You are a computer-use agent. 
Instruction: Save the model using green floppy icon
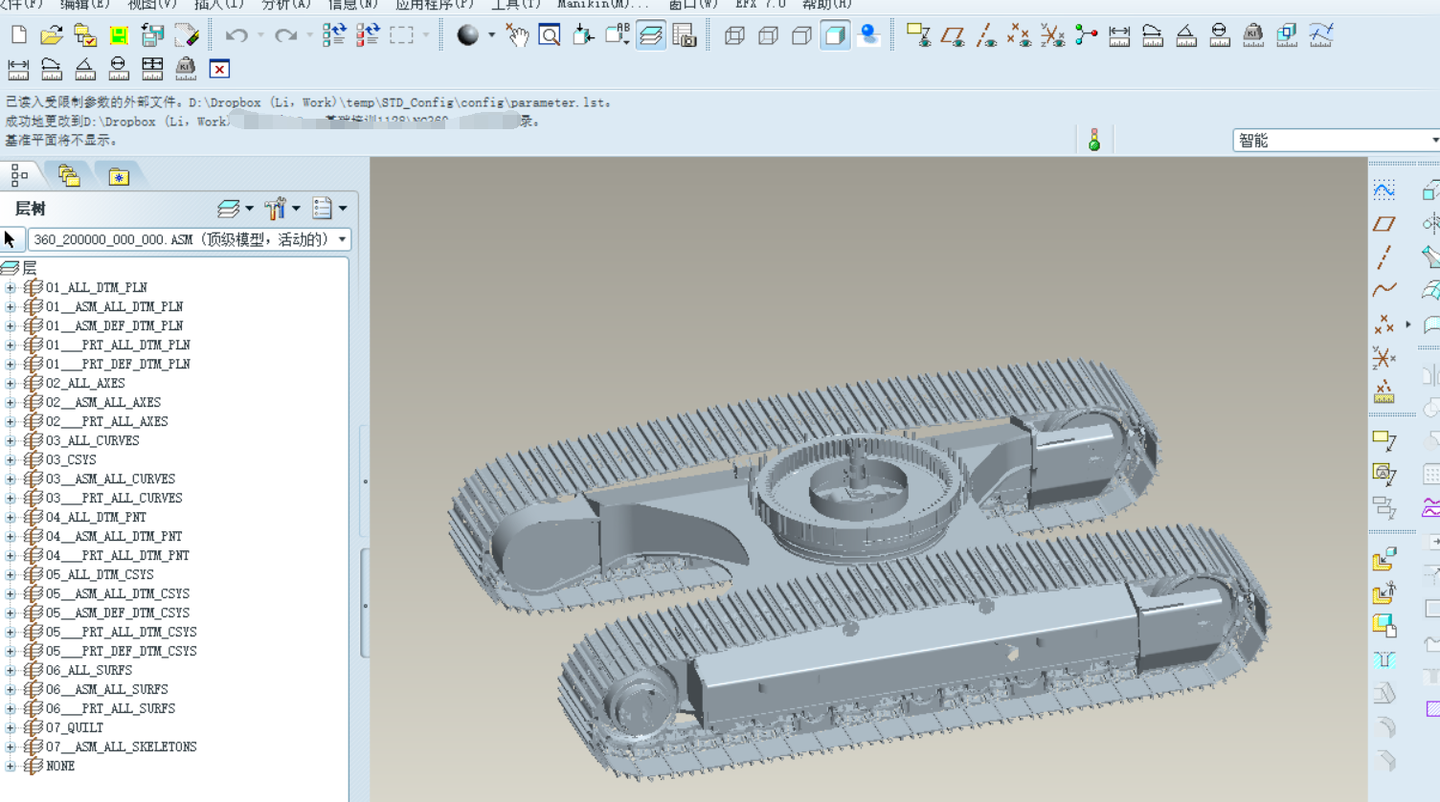tap(118, 36)
